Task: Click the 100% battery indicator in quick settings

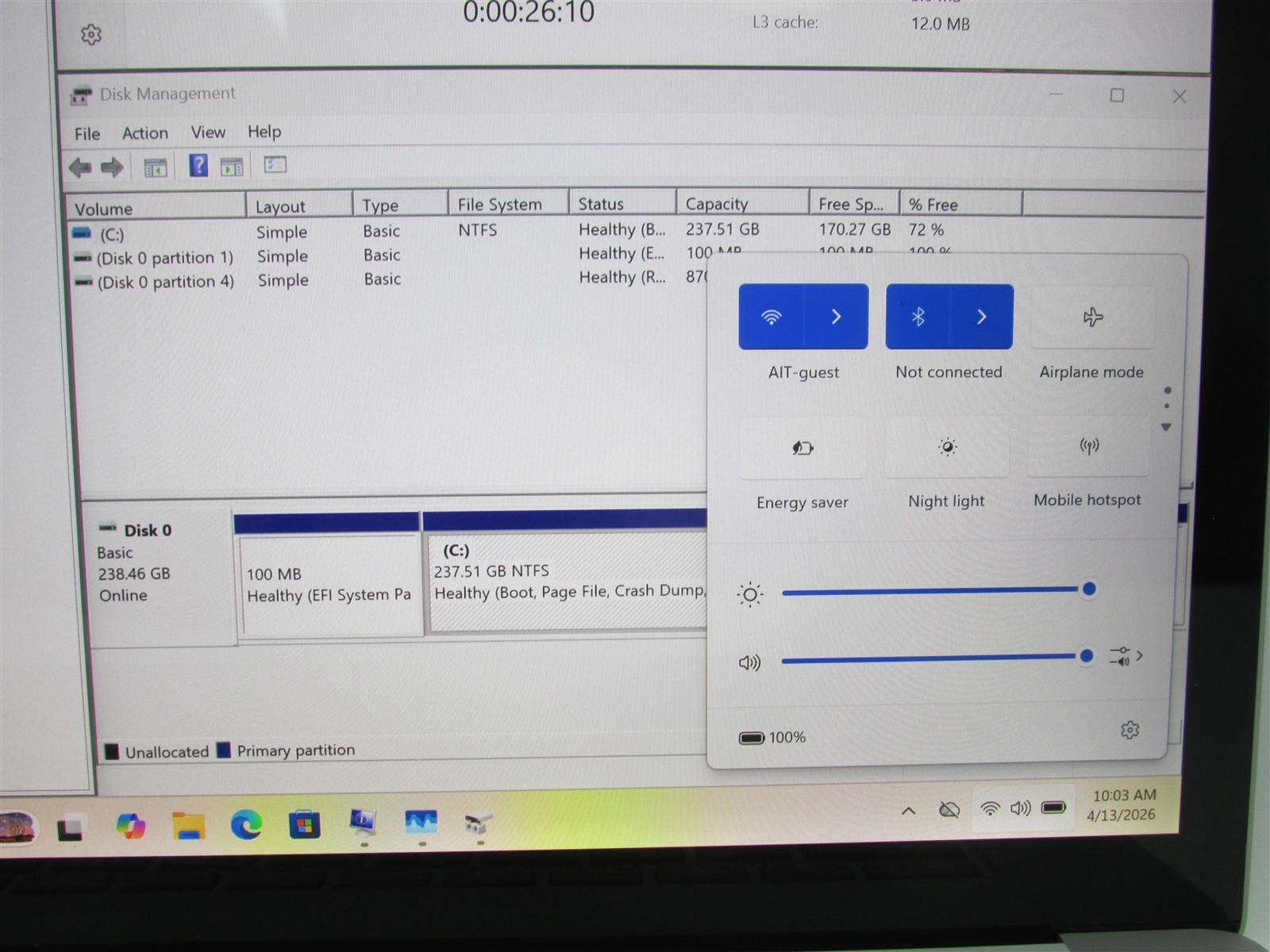Action: (772, 738)
